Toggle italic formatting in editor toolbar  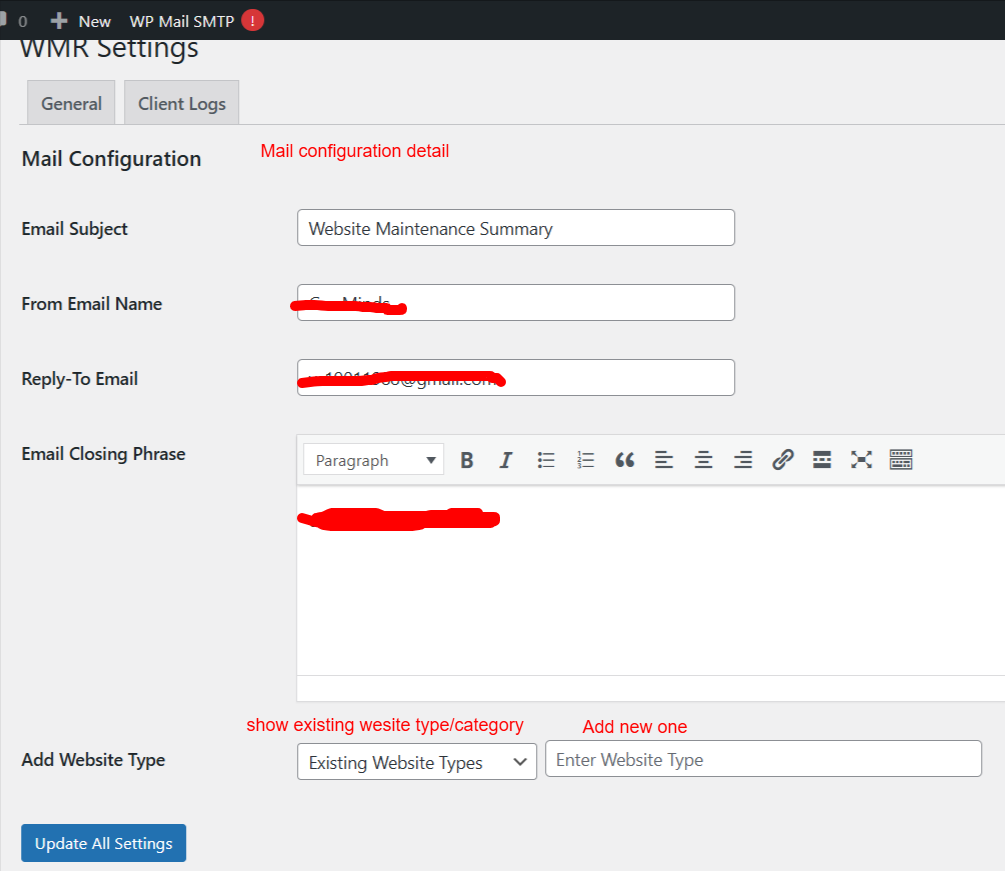[x=506, y=460]
